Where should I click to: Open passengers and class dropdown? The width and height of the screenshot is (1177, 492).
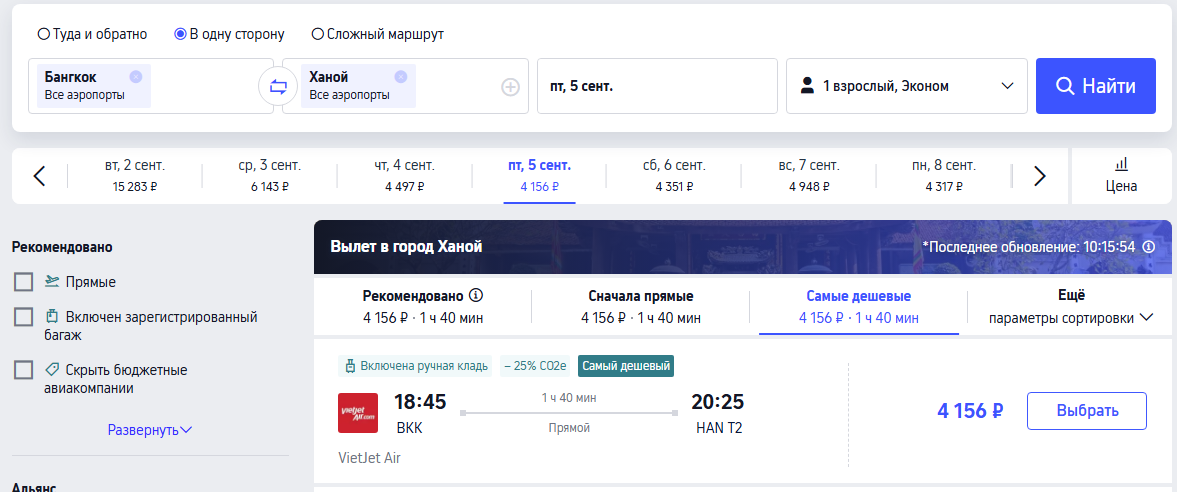[x=907, y=86]
